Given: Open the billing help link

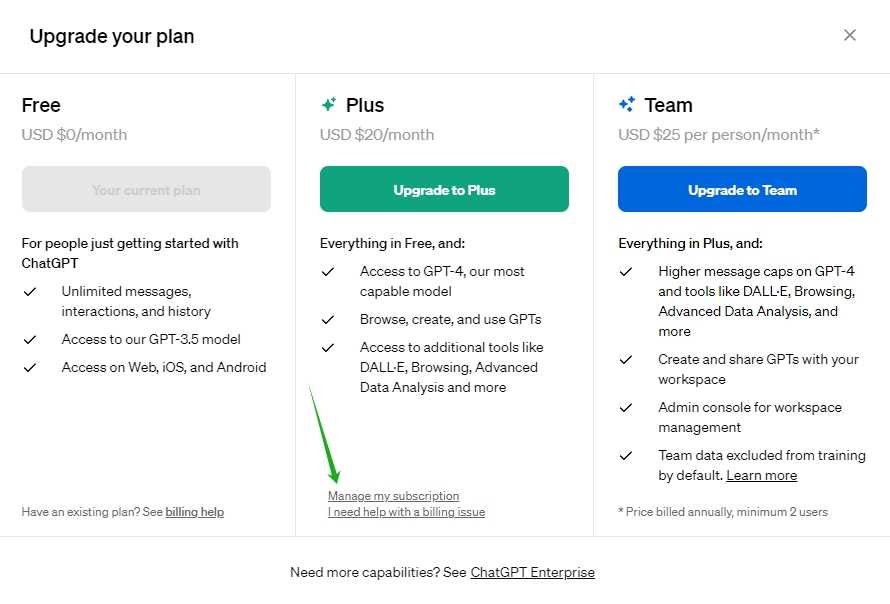Looking at the screenshot, I should (194, 512).
